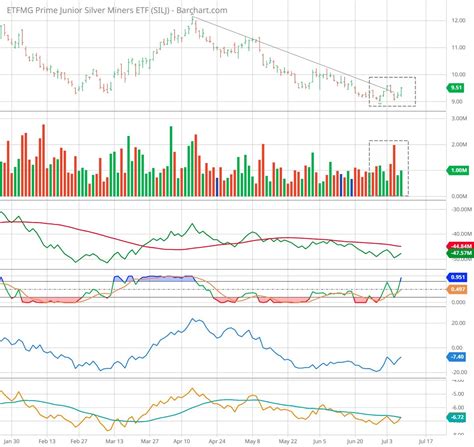474x447 pixels.
Task: Select the May 22 date label
Action: (x=288, y=441)
